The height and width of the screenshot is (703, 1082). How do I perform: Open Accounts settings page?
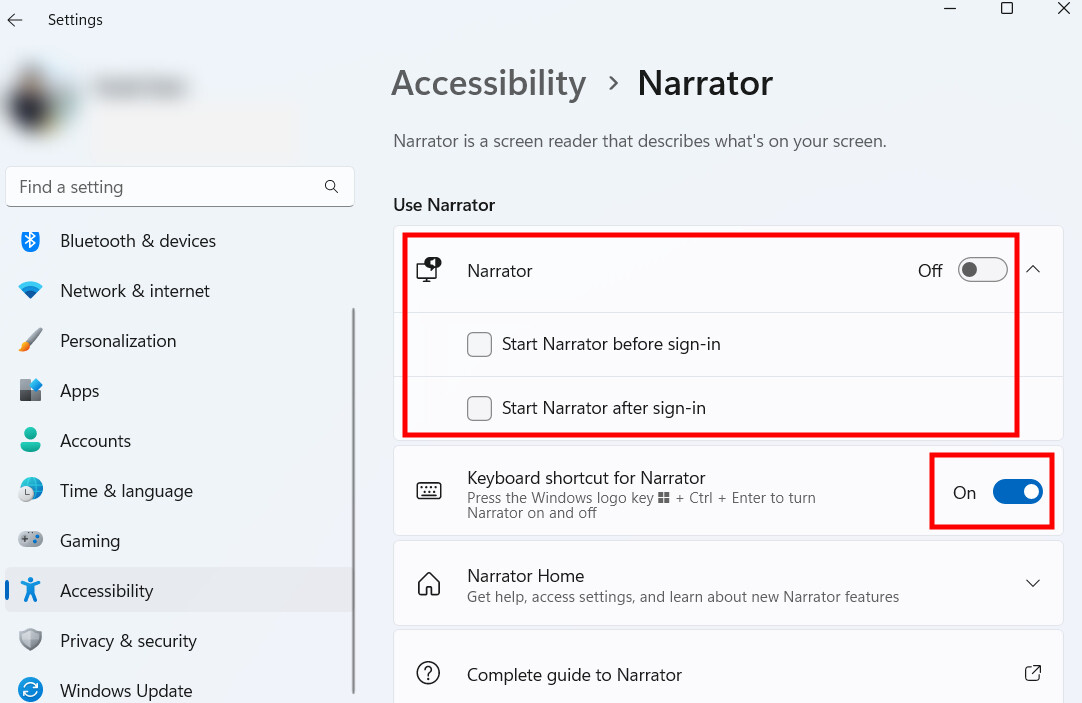click(x=179, y=440)
